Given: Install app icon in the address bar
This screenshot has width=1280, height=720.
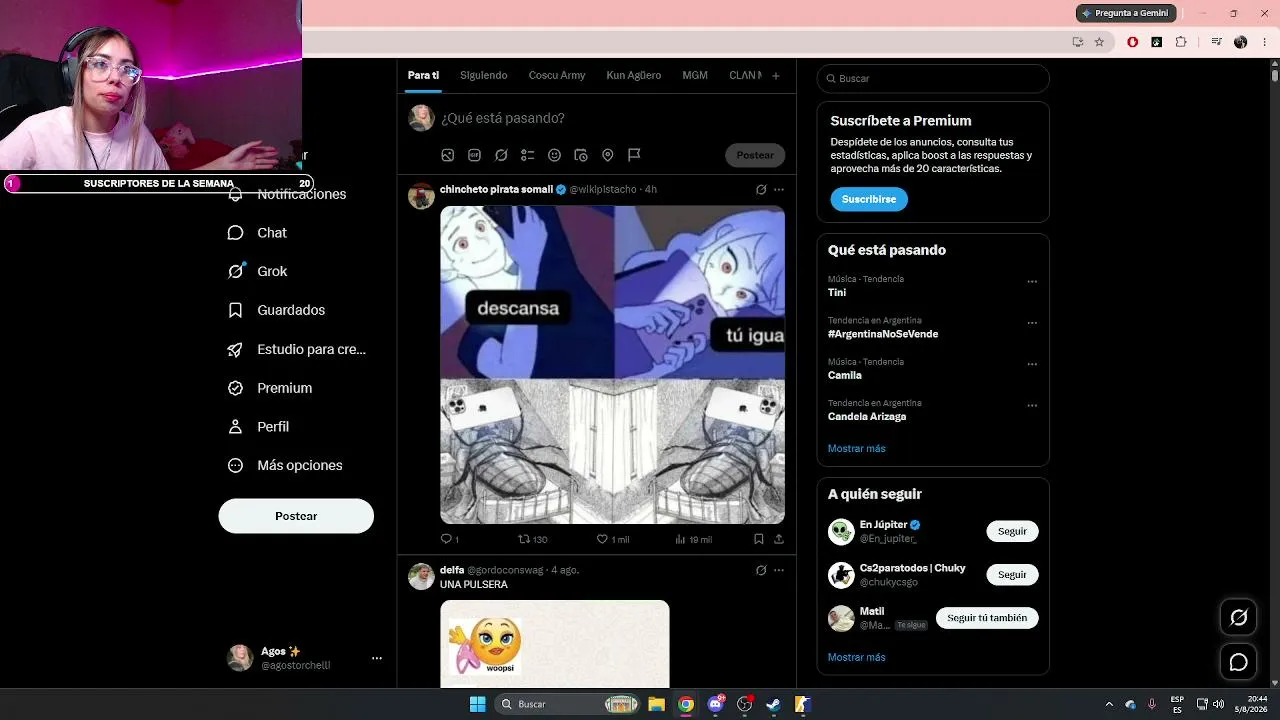Looking at the screenshot, I should tap(1077, 42).
